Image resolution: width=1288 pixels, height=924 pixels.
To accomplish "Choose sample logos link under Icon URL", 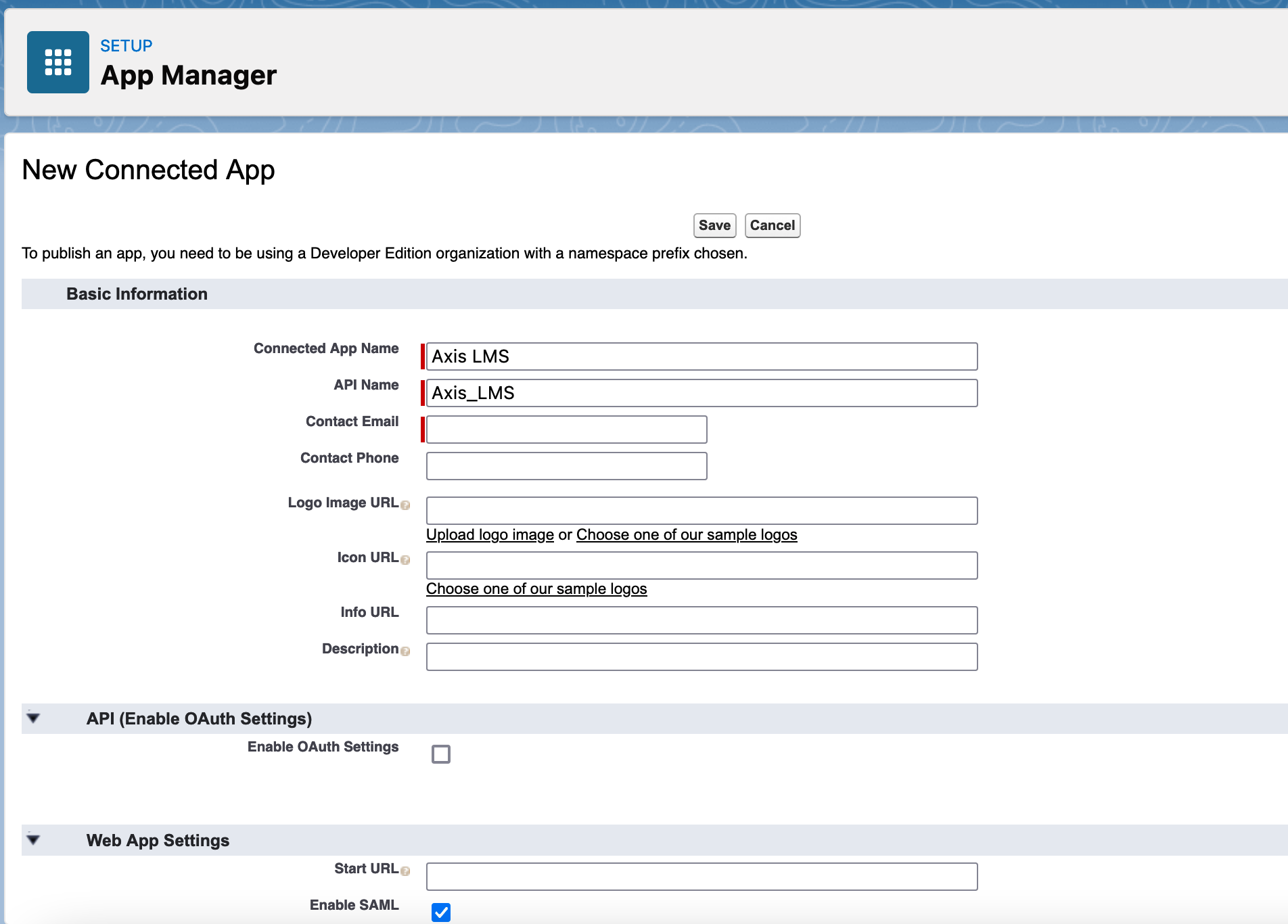I will [536, 589].
